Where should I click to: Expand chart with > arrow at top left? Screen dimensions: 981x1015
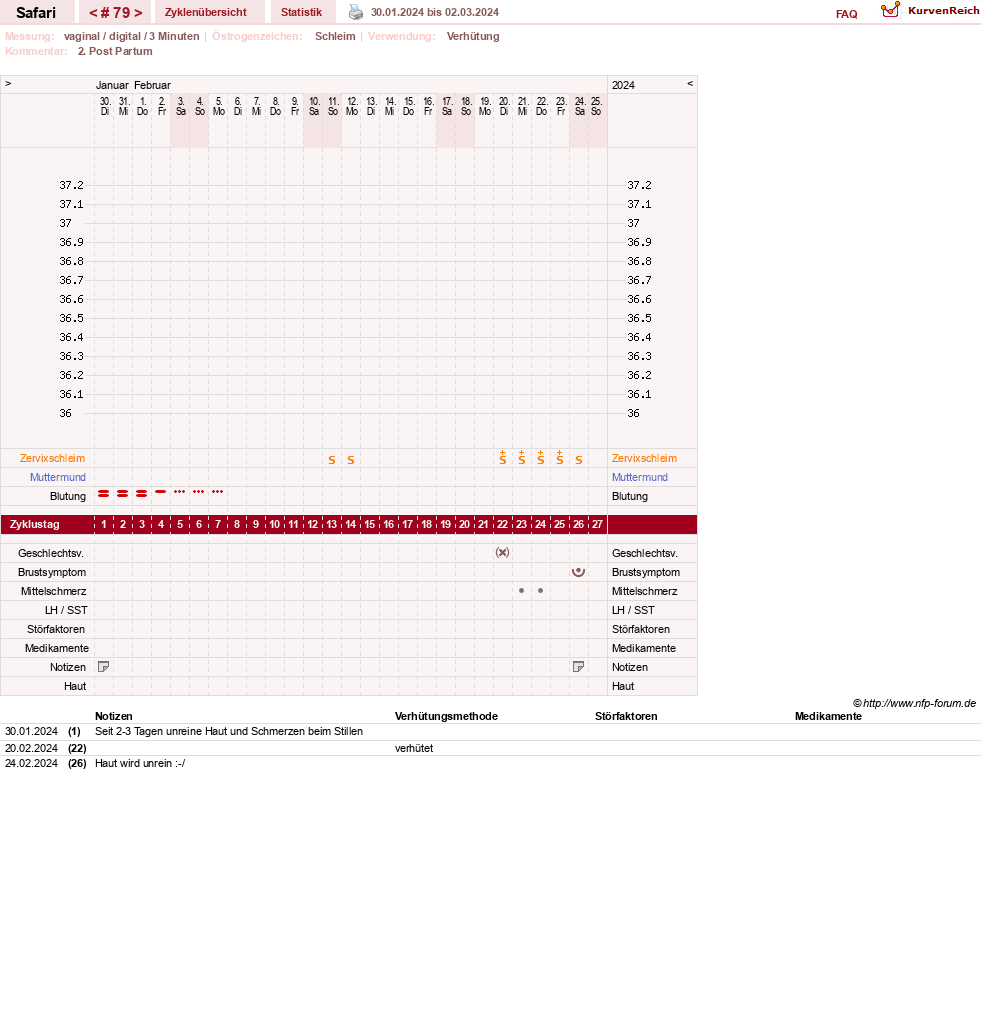[x=8, y=84]
